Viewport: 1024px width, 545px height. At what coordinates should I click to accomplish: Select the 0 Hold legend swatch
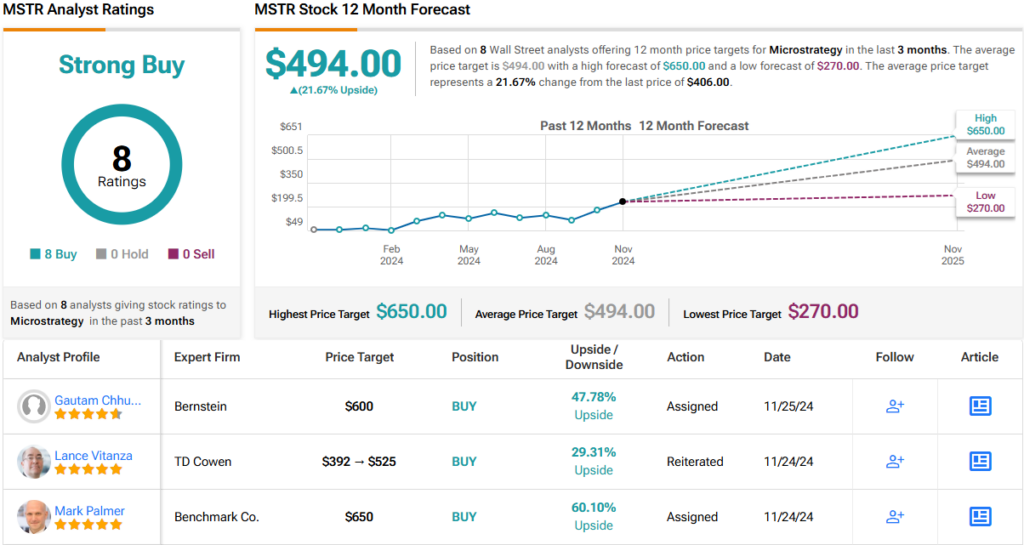point(101,254)
